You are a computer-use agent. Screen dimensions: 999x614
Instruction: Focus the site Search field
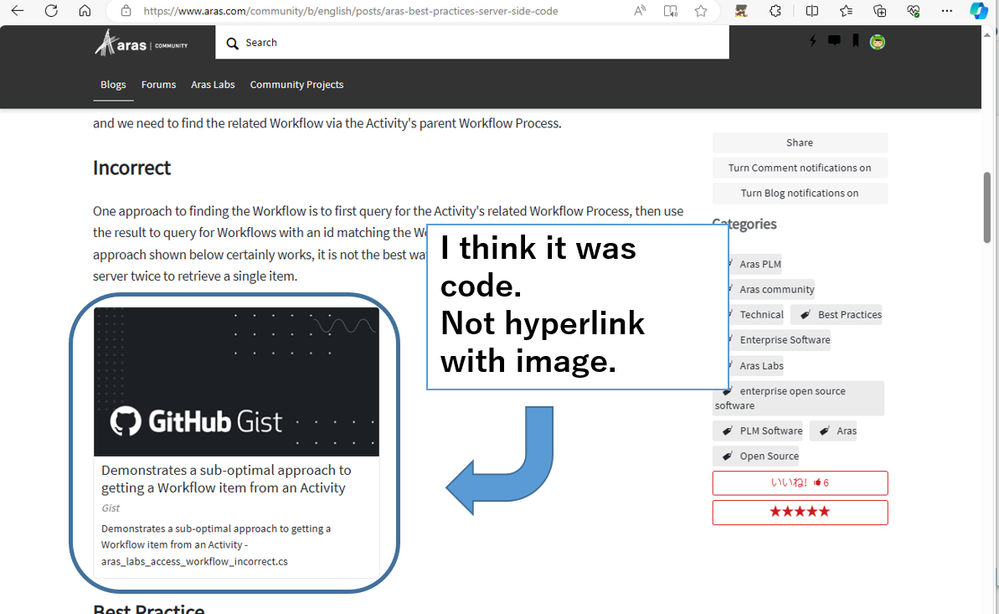coord(472,43)
